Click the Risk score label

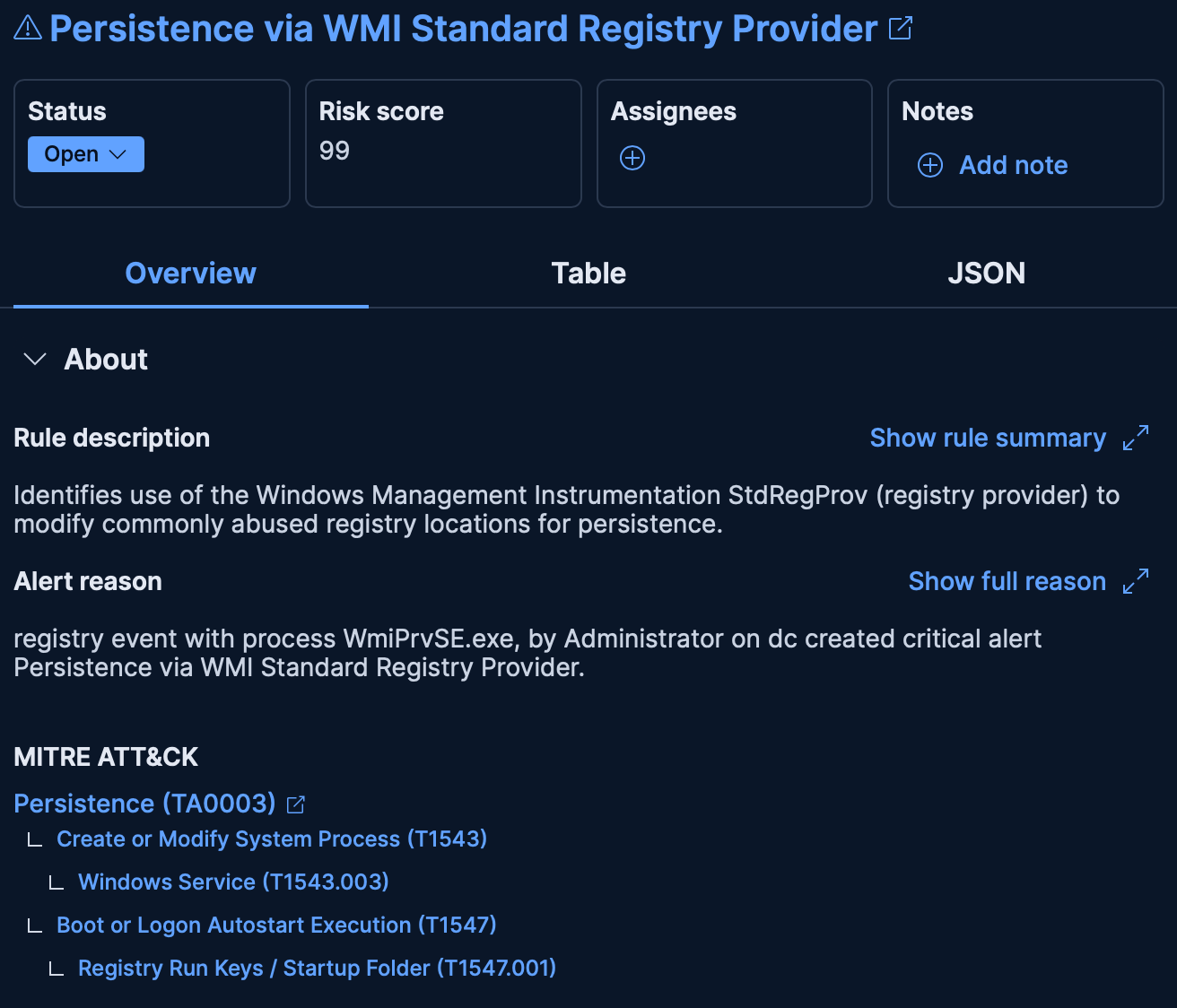click(x=381, y=111)
